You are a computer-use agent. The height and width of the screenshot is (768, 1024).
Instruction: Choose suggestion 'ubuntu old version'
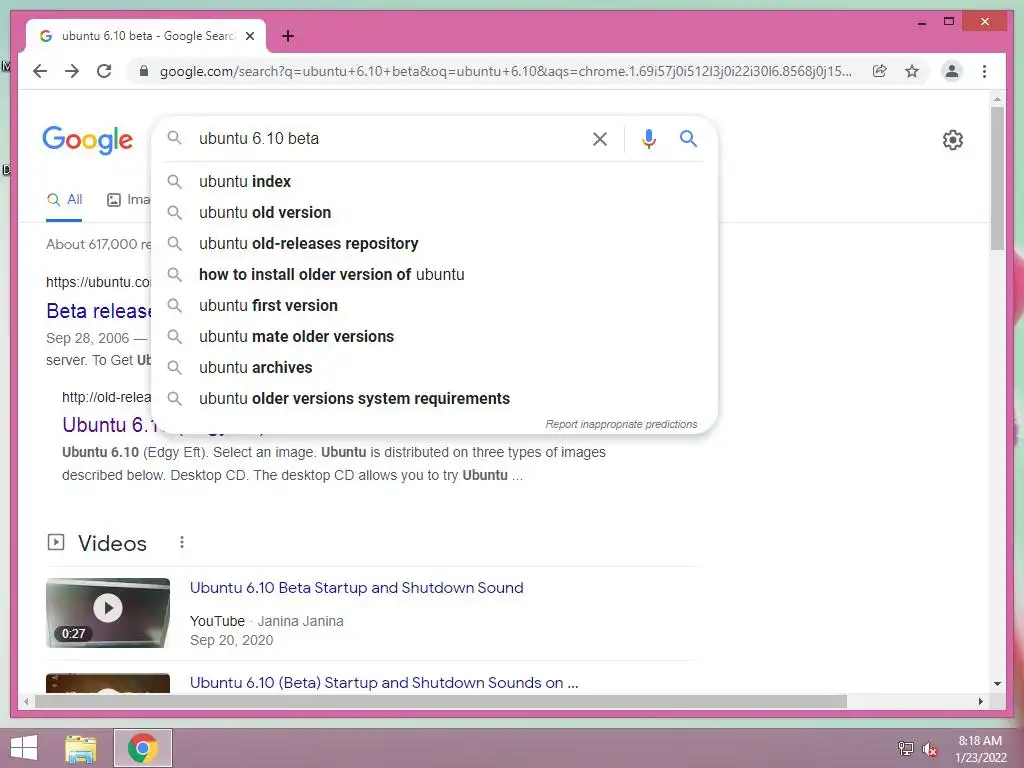click(434, 212)
